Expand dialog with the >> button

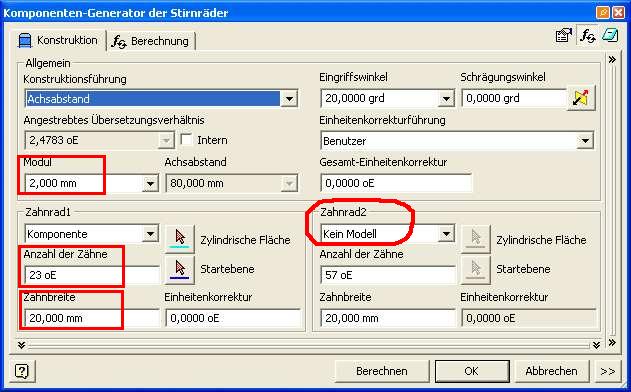607,371
